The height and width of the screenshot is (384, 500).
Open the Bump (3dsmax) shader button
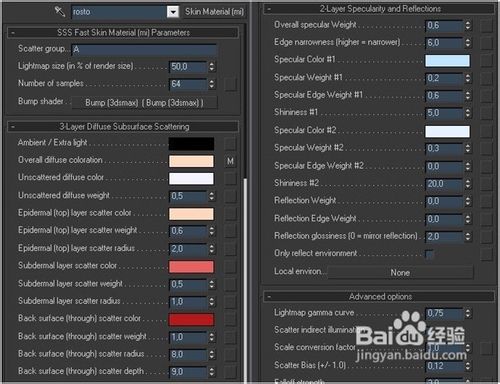[144, 103]
